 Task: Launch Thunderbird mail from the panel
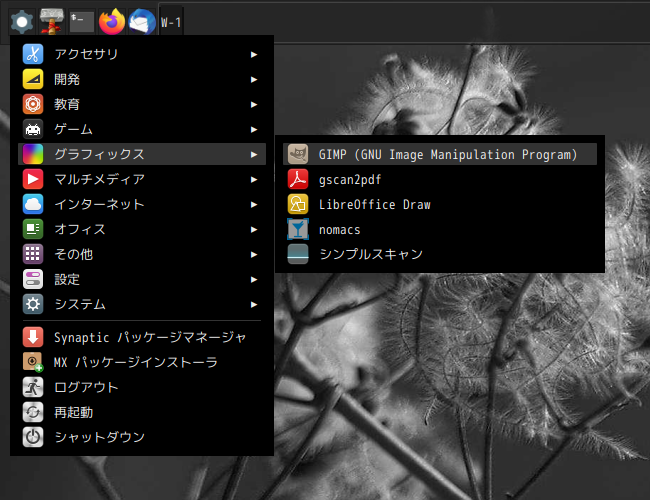[142, 21]
